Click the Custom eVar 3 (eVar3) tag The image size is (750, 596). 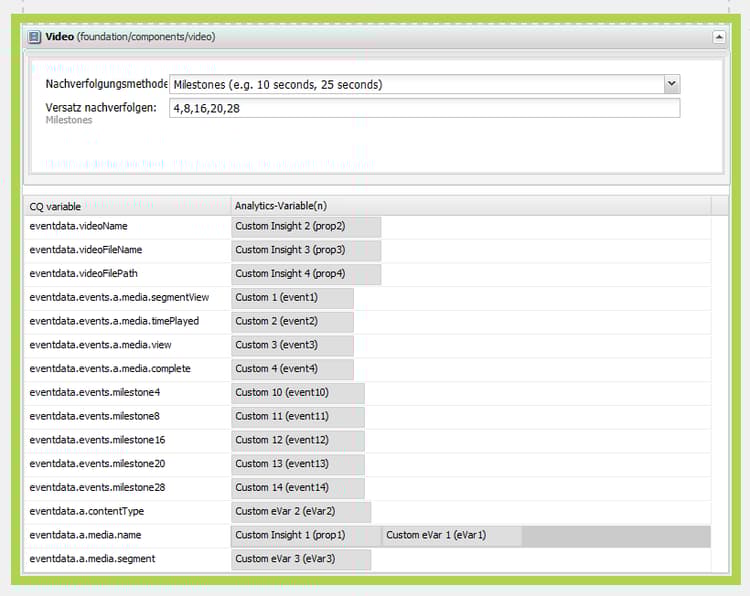(x=301, y=559)
